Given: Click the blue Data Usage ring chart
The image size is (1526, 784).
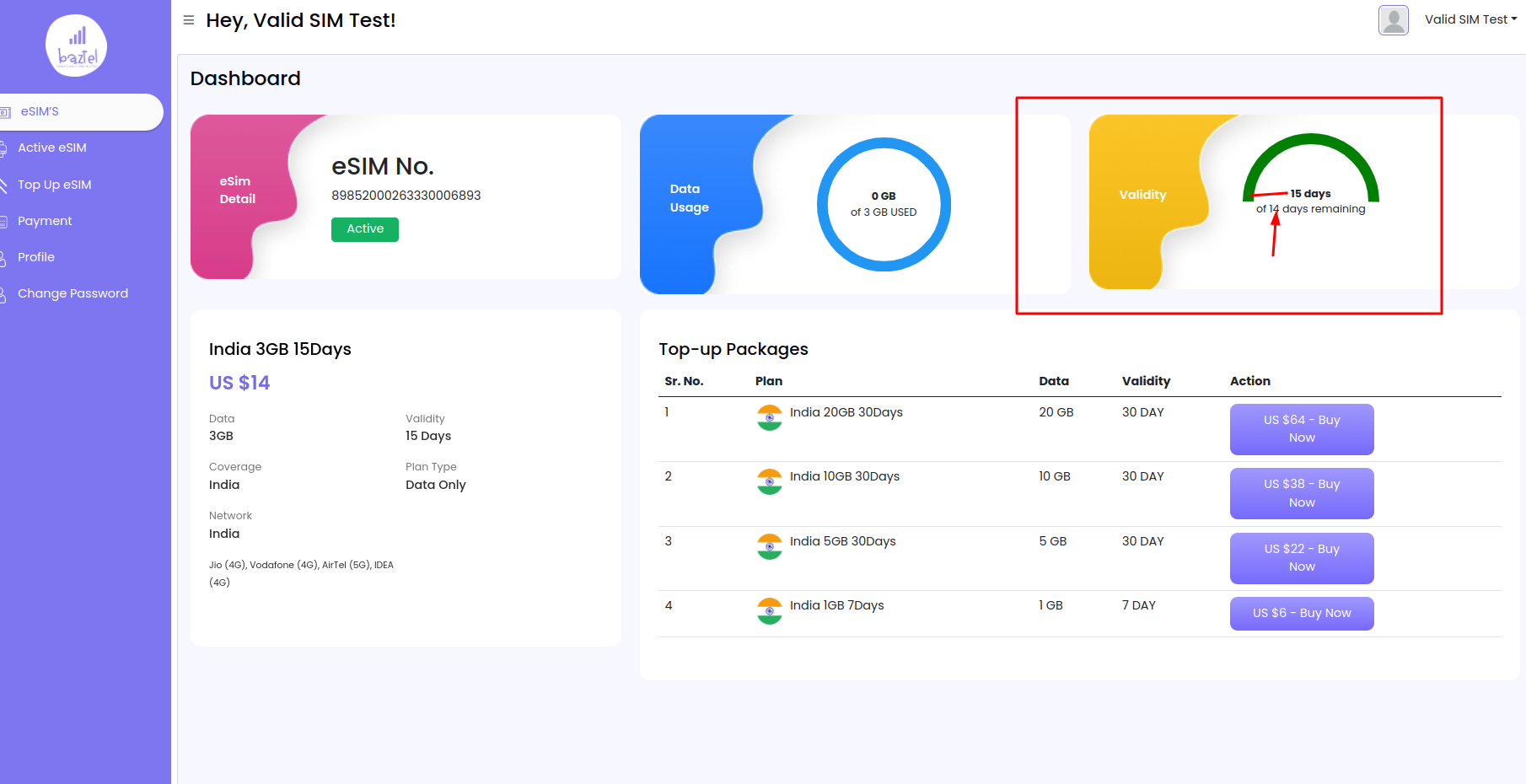Looking at the screenshot, I should pos(884,143).
